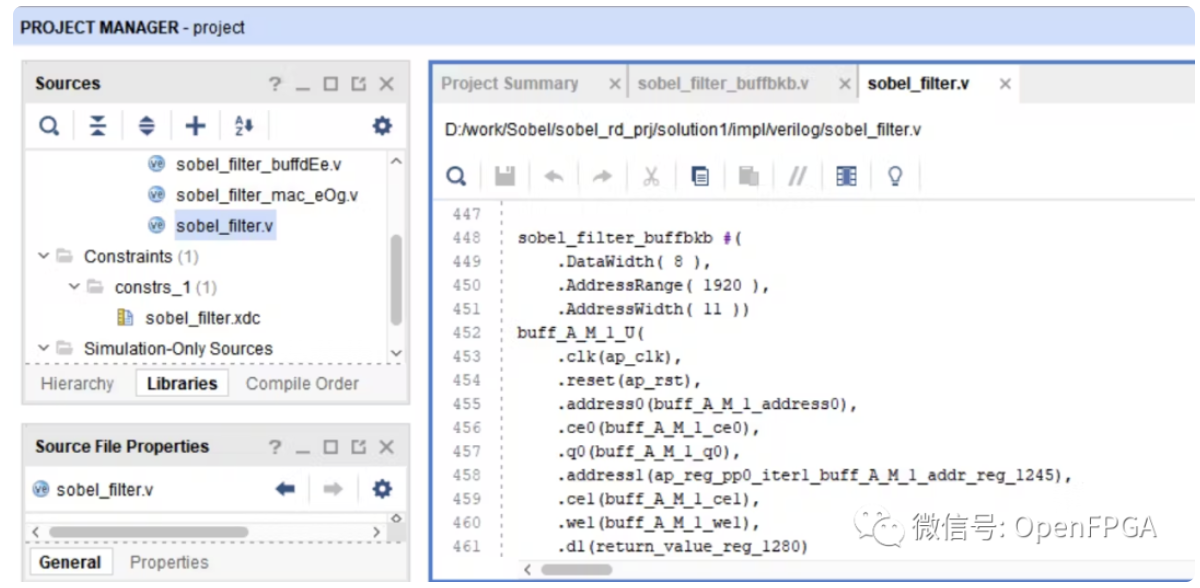Float the Source File Properties panel

point(358,447)
